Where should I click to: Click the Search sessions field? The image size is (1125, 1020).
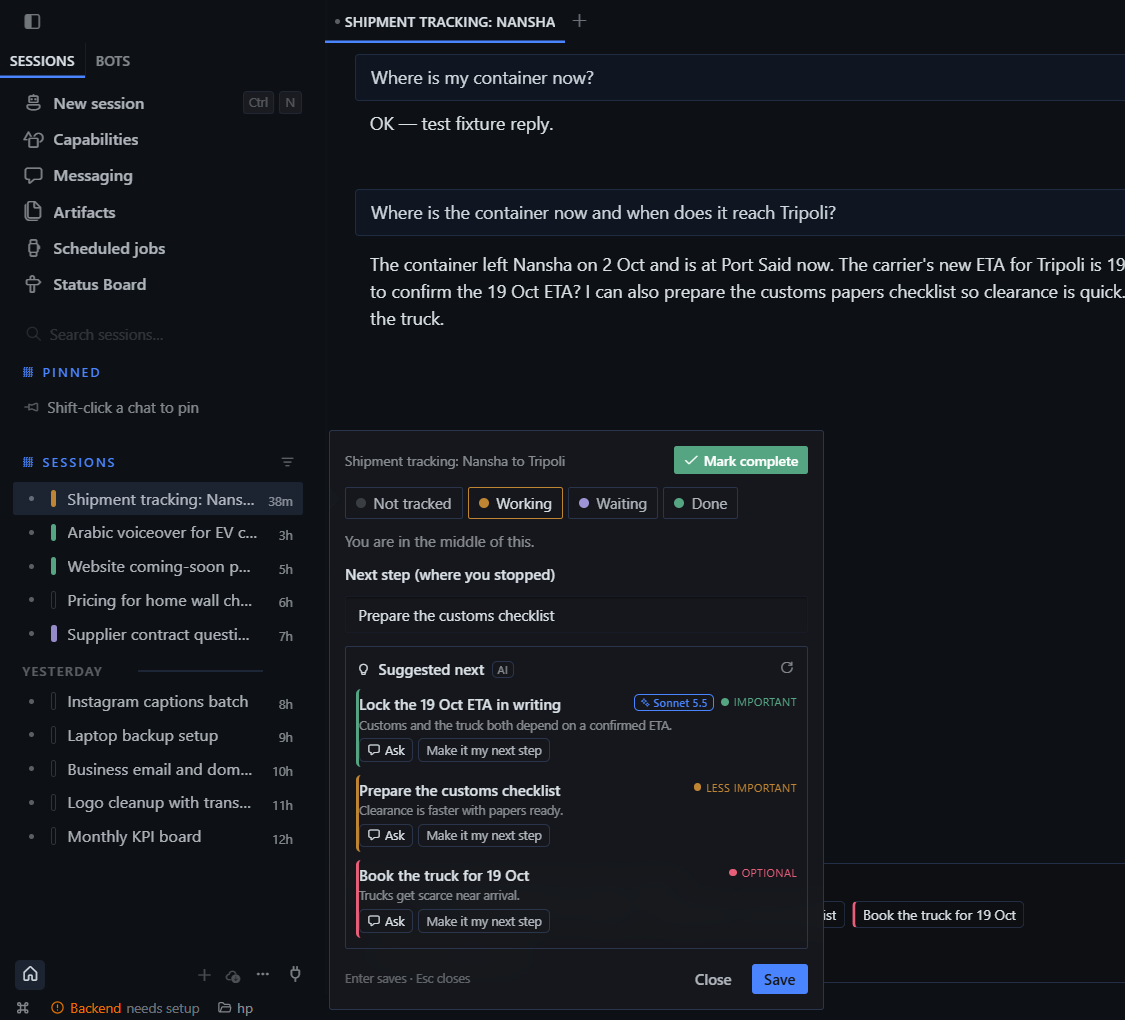(x=163, y=334)
